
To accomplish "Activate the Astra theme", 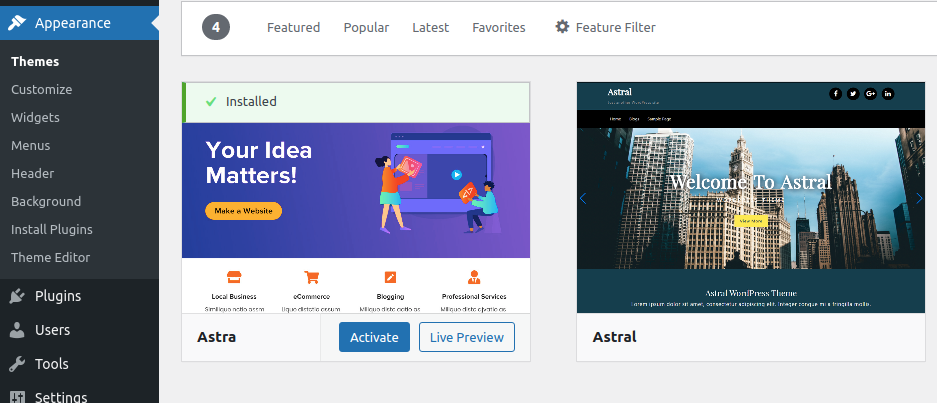I will pyautogui.click(x=374, y=337).
